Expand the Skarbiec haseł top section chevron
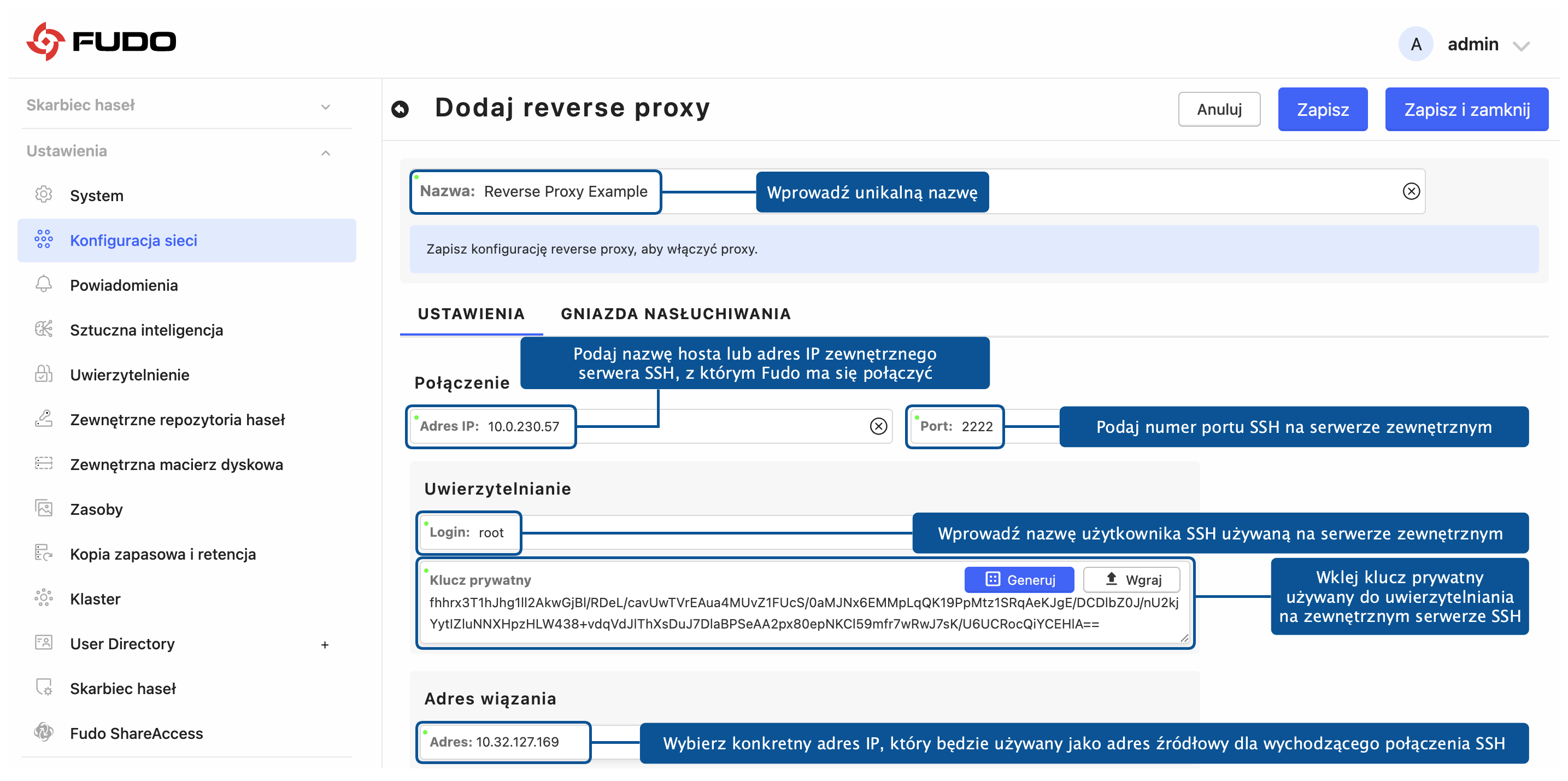 point(326,107)
